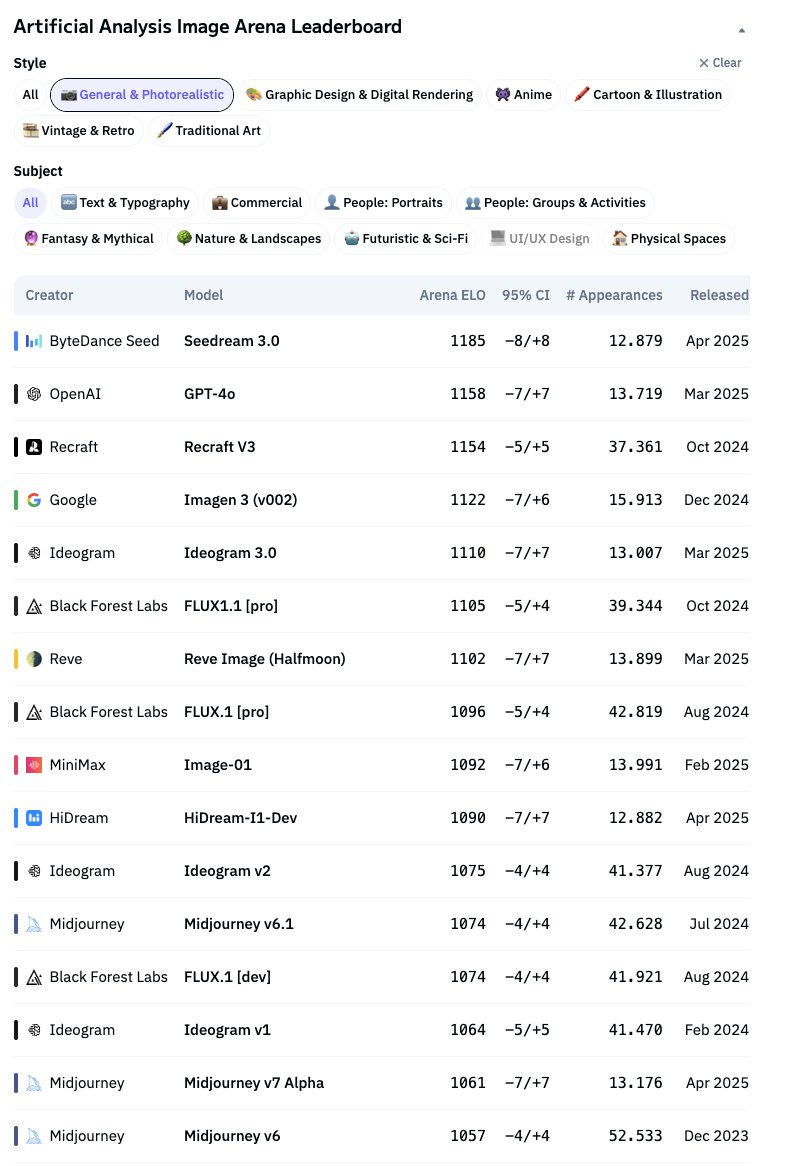Screen dimensions: 791x1166
Task: Click the Google logo icon
Action: coord(33,500)
